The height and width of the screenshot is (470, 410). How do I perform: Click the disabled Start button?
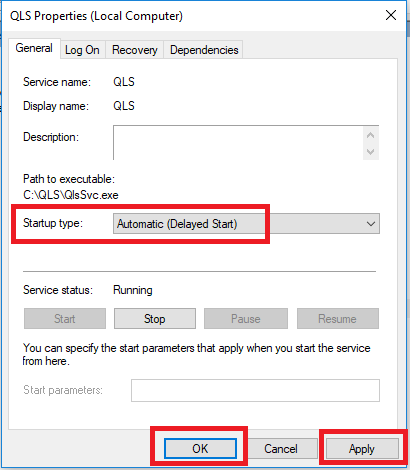click(x=65, y=319)
